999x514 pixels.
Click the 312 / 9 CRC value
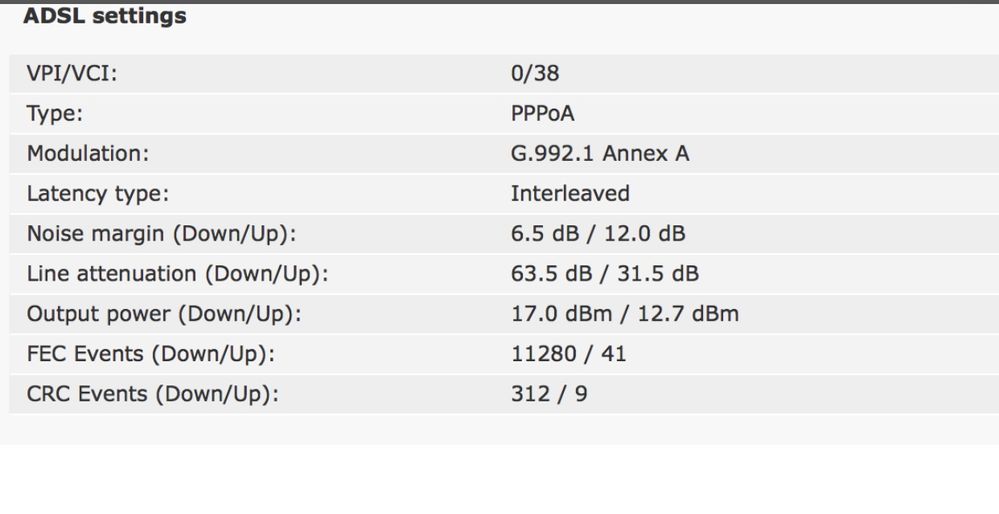click(x=549, y=394)
